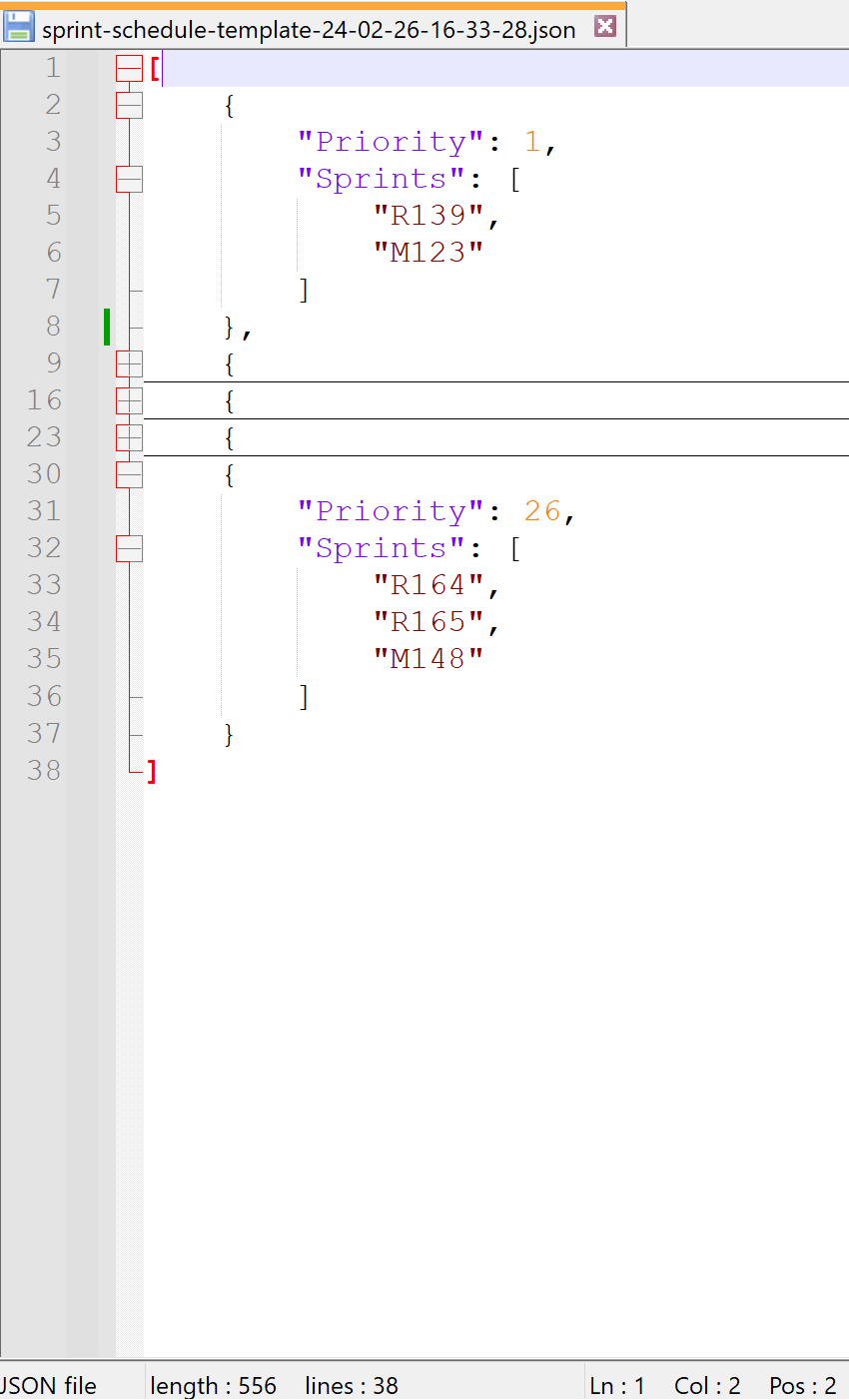Viewport: 849px width, 1400px height.
Task: Expand the folded object on line 23
Action: pyautogui.click(x=130, y=437)
